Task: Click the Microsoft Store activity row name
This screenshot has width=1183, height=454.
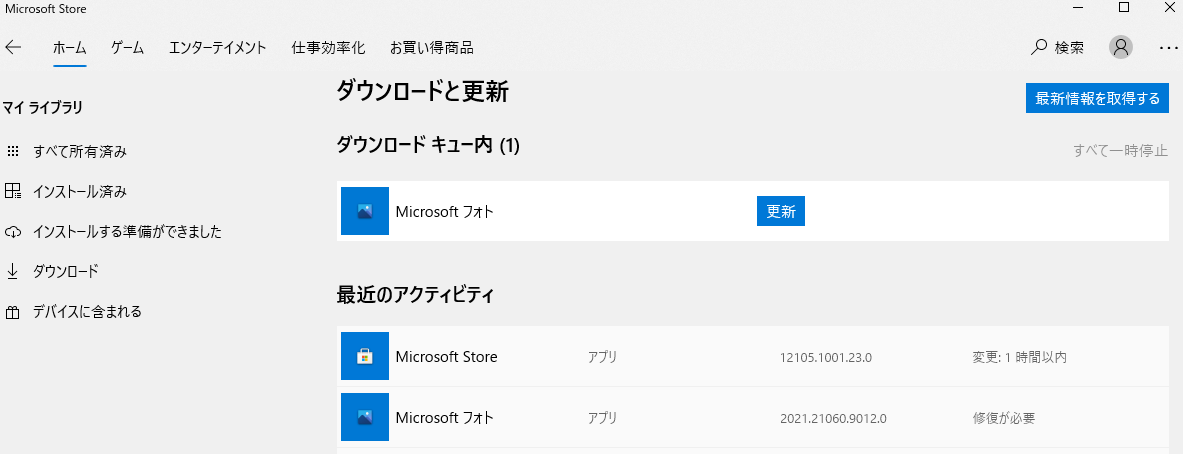Action: [x=447, y=357]
